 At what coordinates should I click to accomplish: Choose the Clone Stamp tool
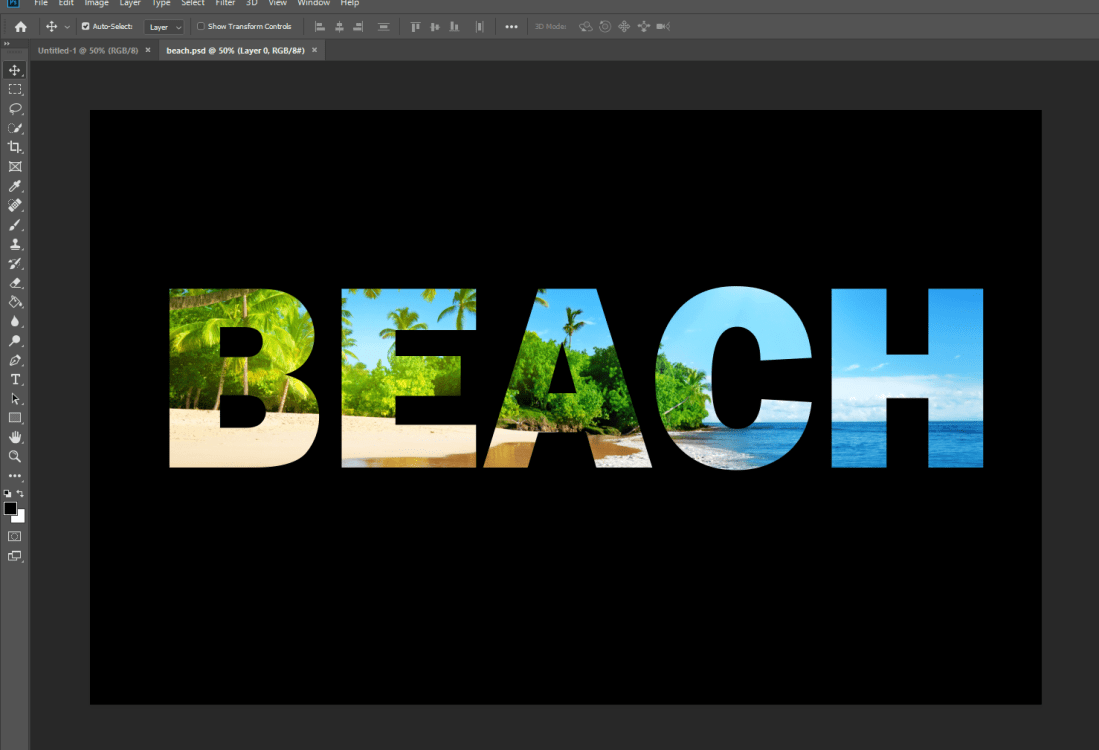[15, 244]
